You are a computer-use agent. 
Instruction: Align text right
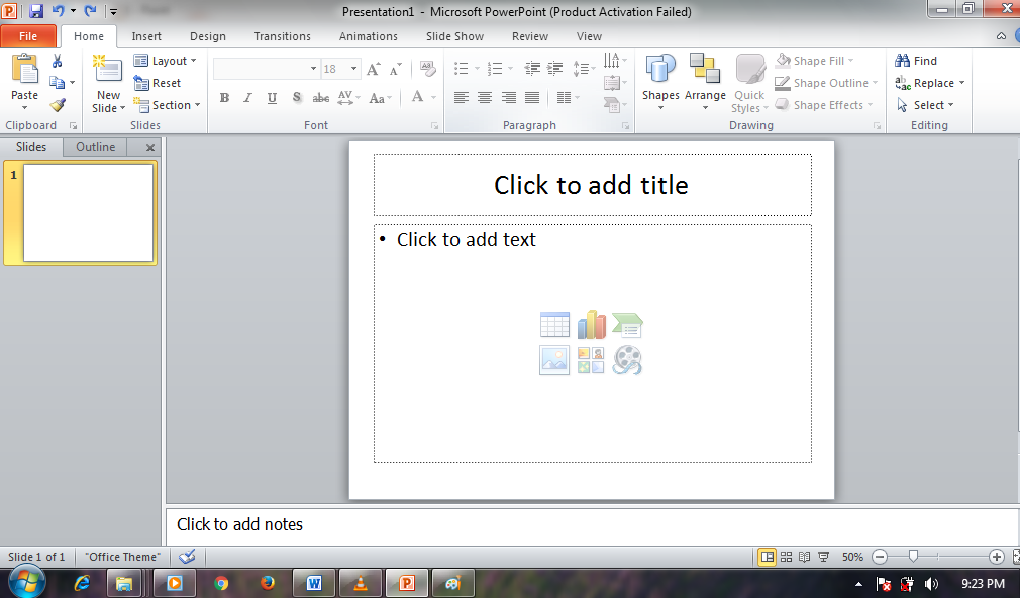pos(509,98)
